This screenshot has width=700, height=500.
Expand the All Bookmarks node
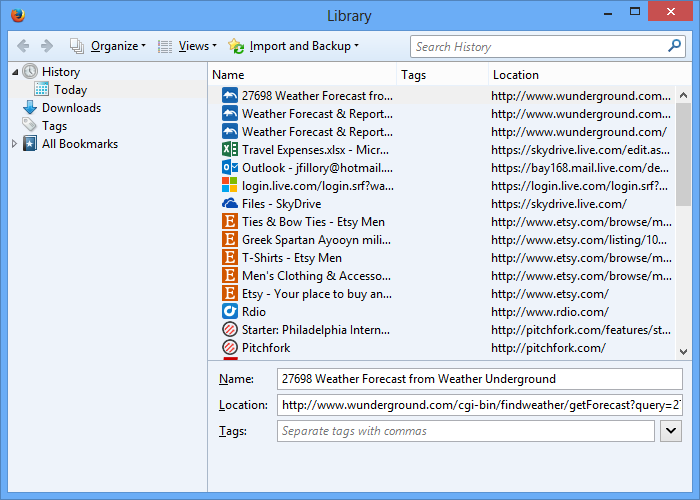click(14, 144)
